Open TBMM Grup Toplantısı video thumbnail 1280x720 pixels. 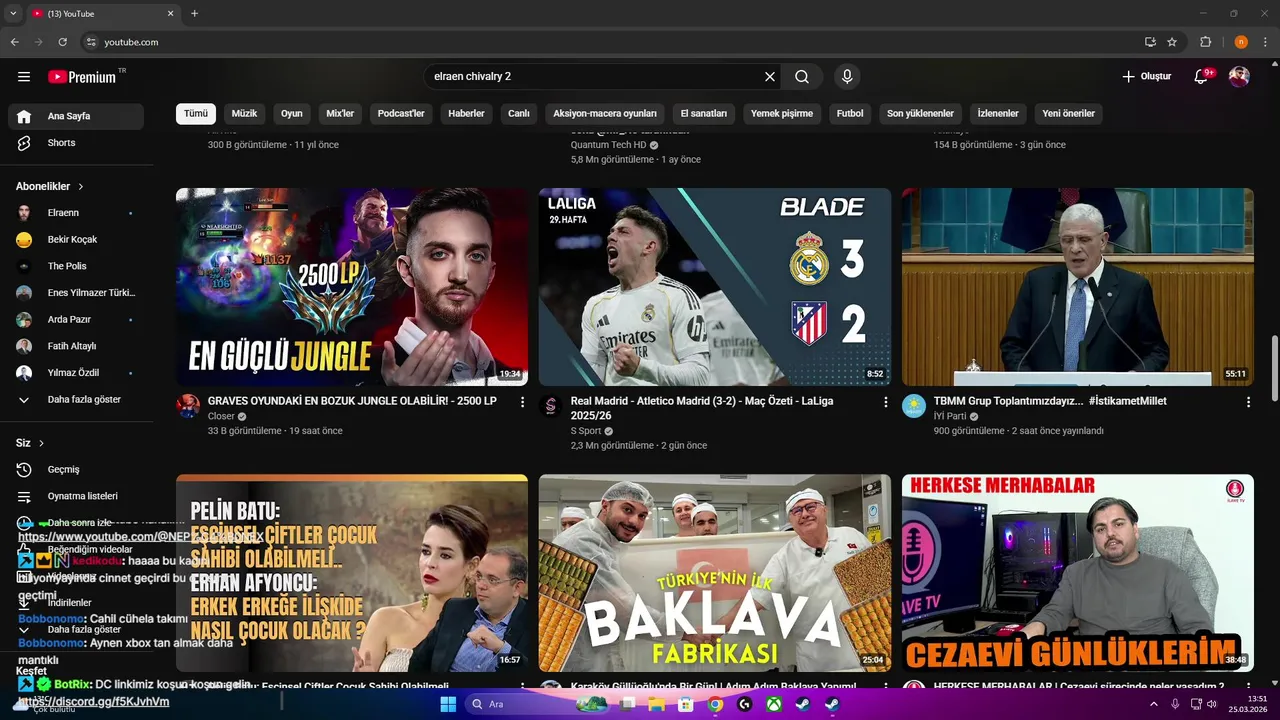coord(1078,287)
